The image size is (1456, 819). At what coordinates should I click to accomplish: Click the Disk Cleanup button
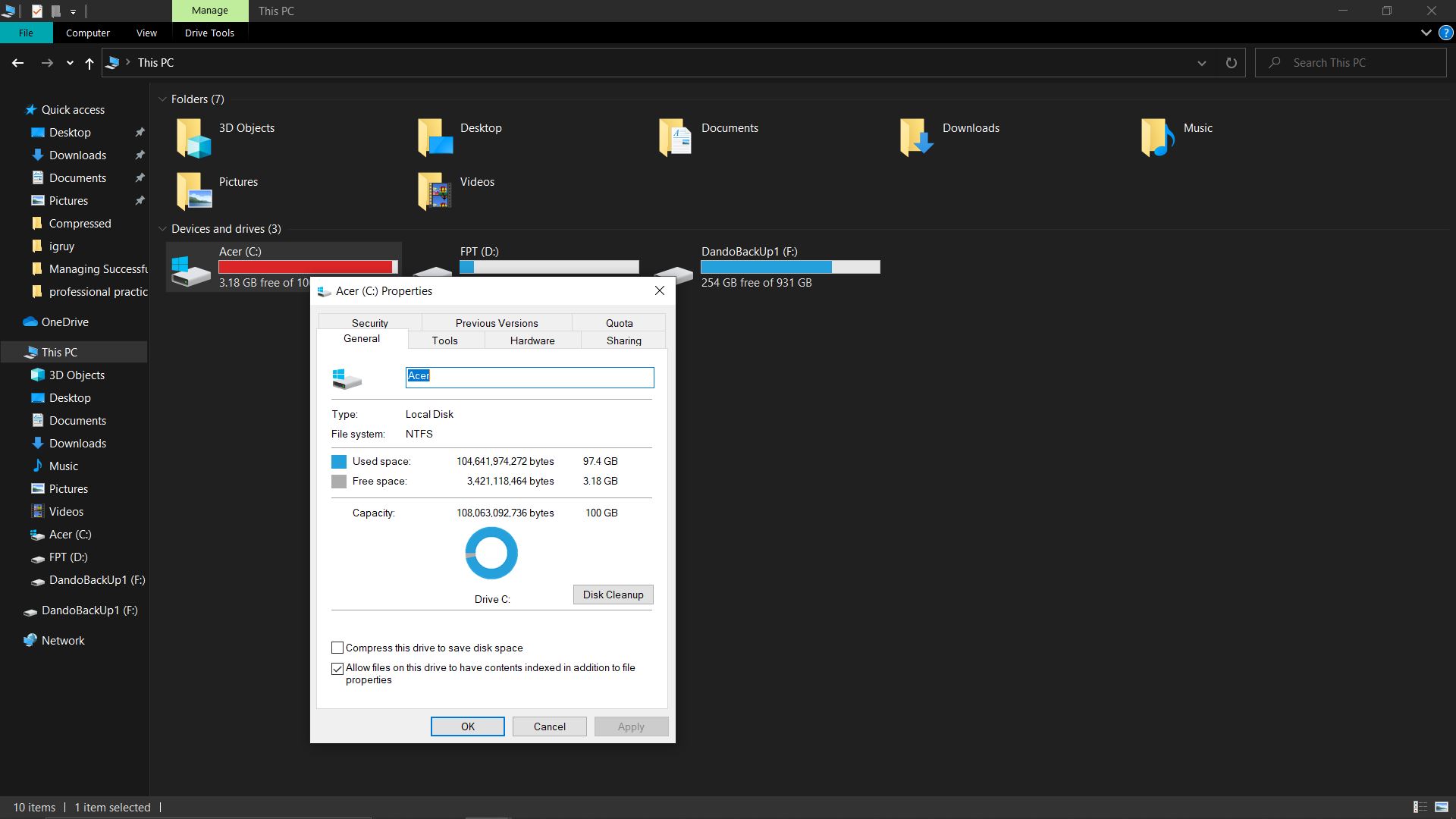(613, 595)
